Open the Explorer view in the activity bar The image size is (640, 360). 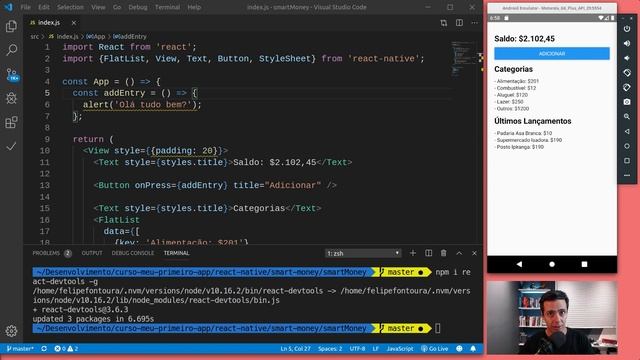(x=11, y=27)
